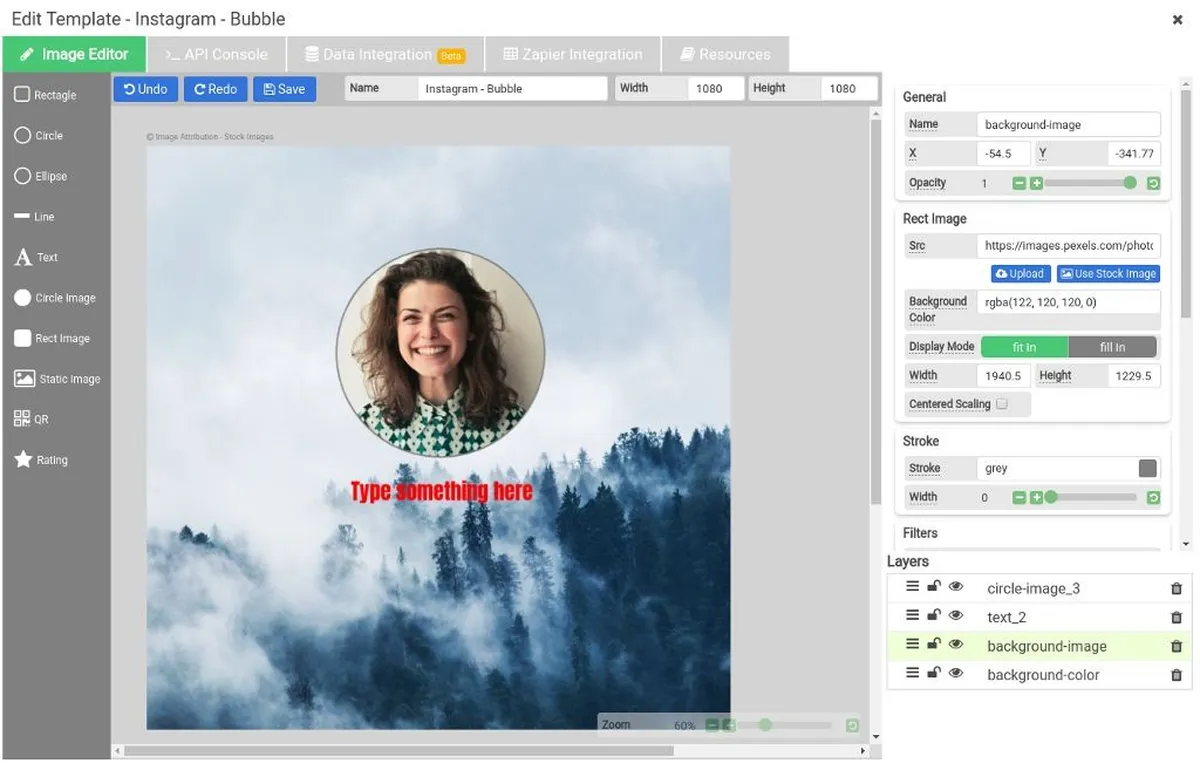Add a Rating star element

tap(41, 460)
